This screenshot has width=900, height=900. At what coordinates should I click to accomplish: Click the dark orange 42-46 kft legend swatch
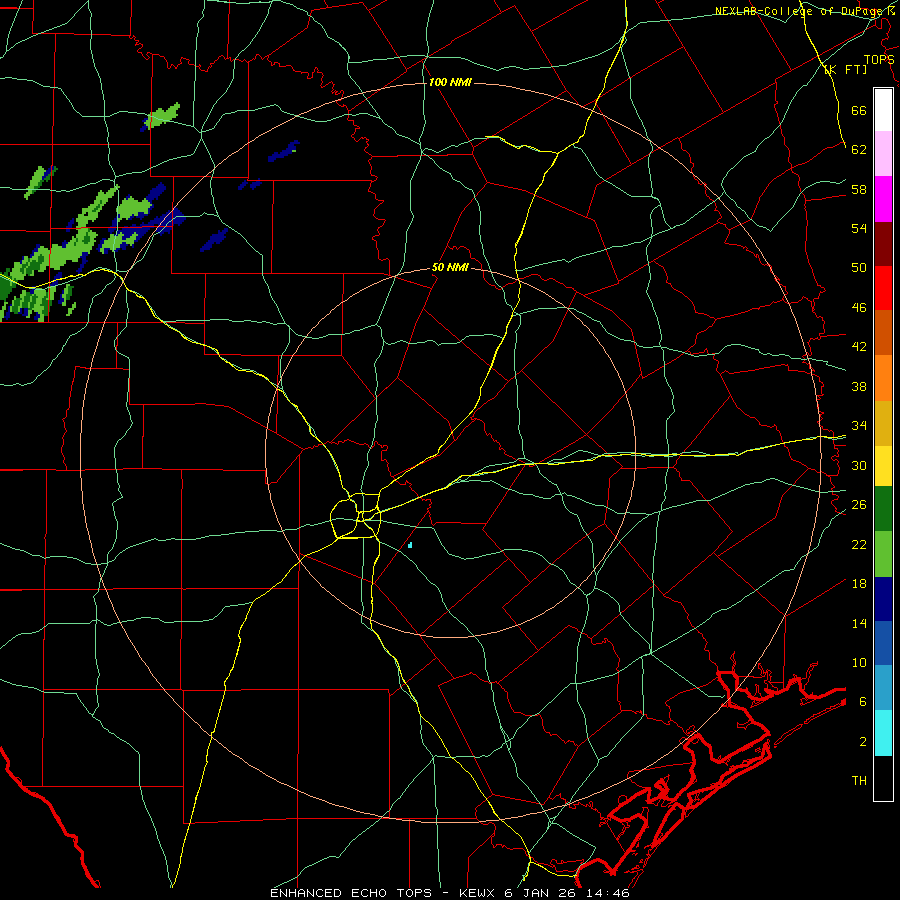883,333
